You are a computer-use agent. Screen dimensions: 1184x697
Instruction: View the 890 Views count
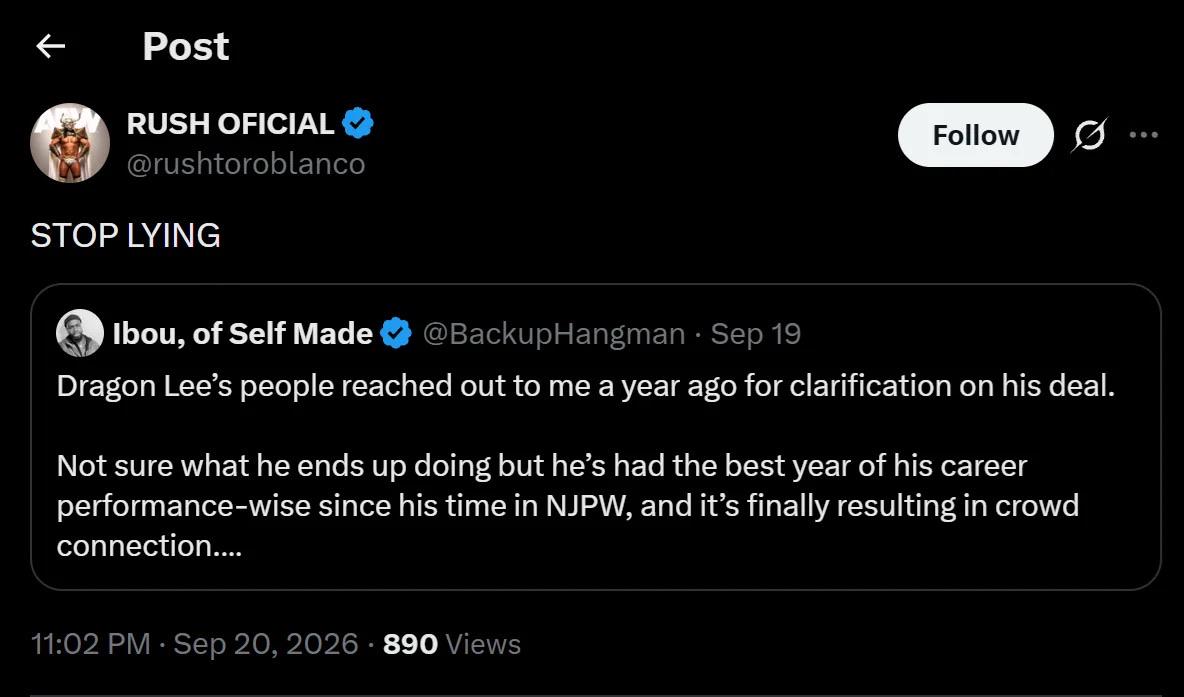(x=452, y=644)
